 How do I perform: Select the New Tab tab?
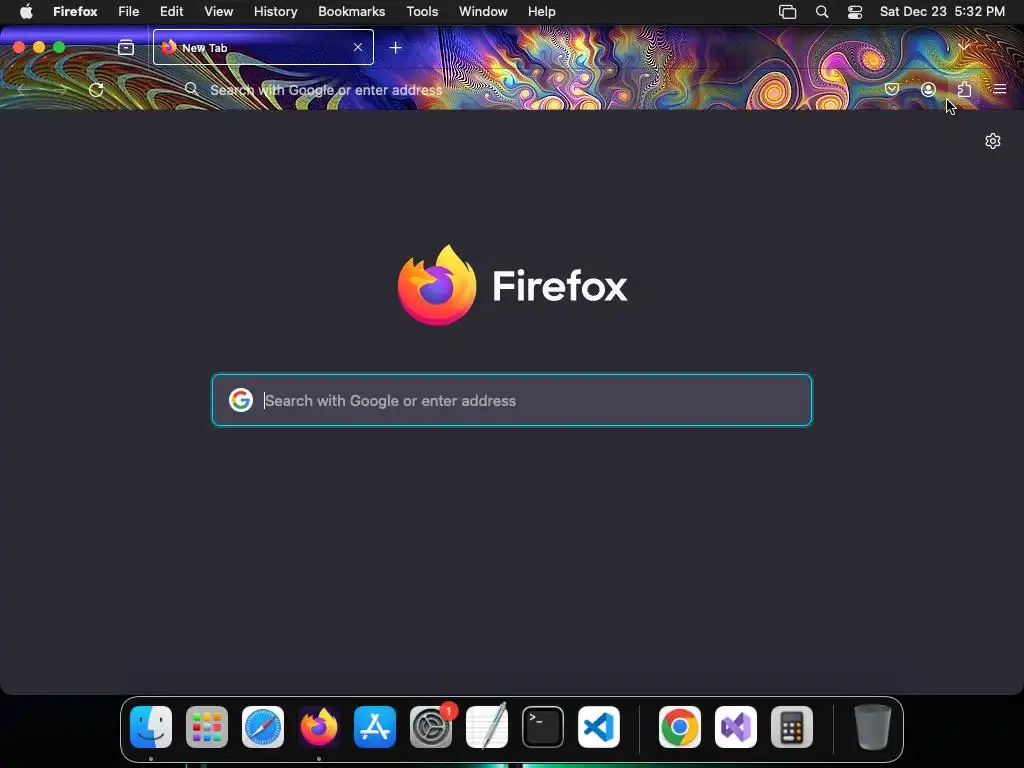pos(263,47)
